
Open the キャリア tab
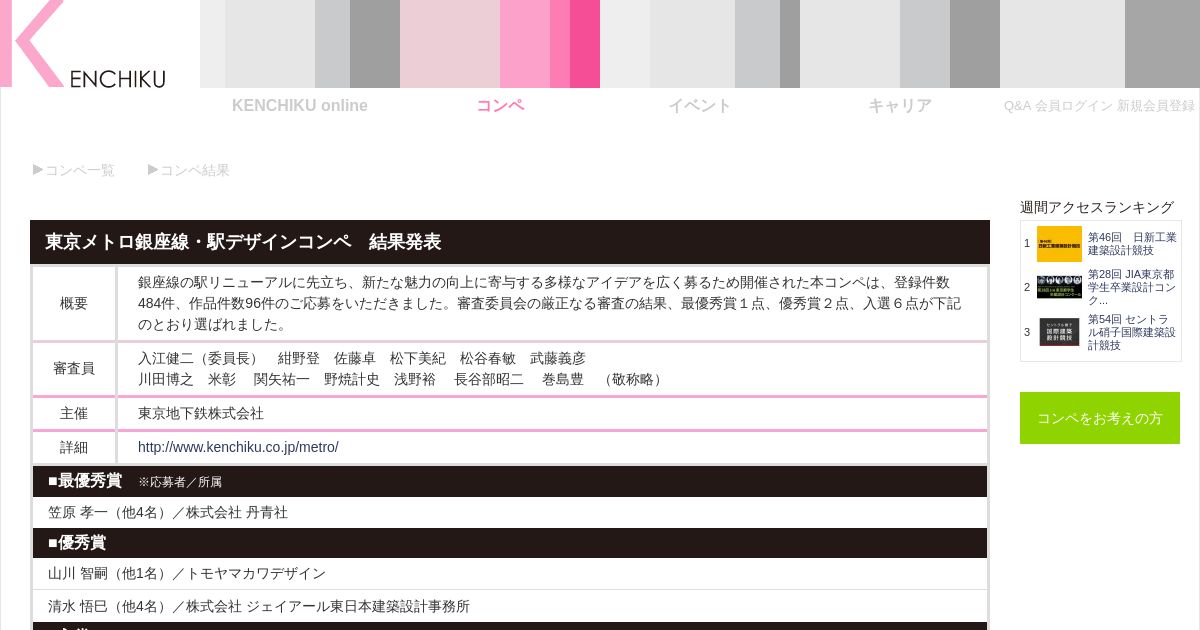coord(900,106)
